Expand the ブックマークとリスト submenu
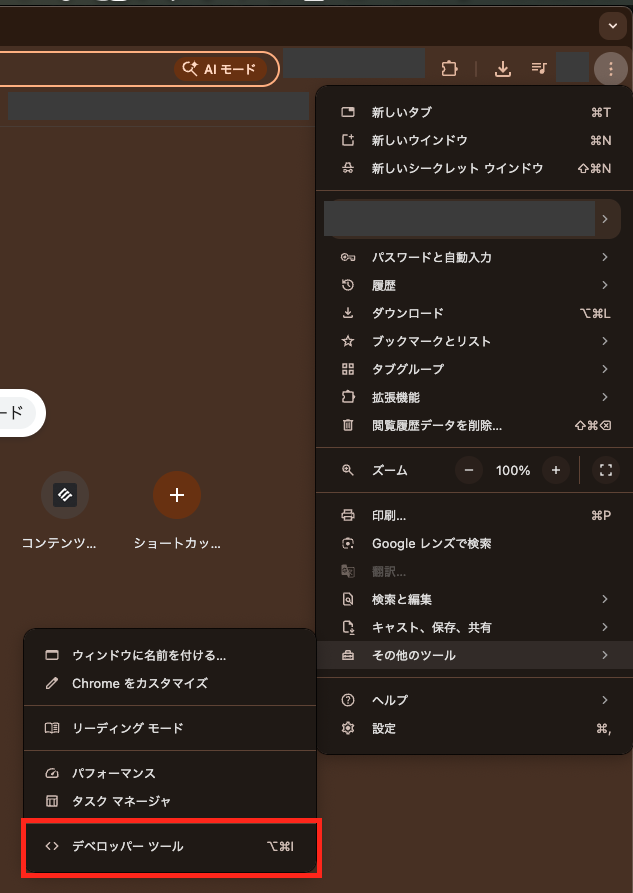 [x=475, y=341]
